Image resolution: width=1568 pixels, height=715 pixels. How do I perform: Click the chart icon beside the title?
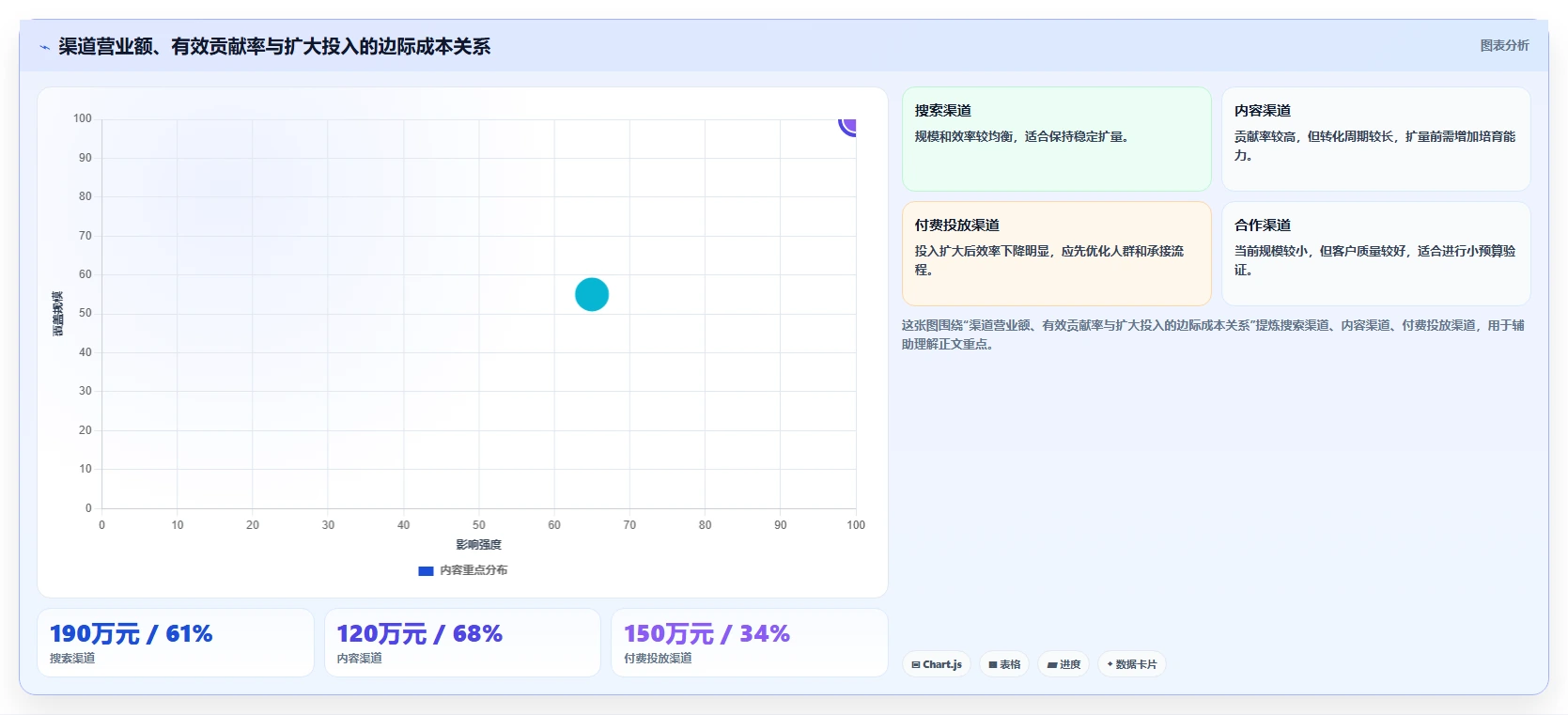(44, 47)
